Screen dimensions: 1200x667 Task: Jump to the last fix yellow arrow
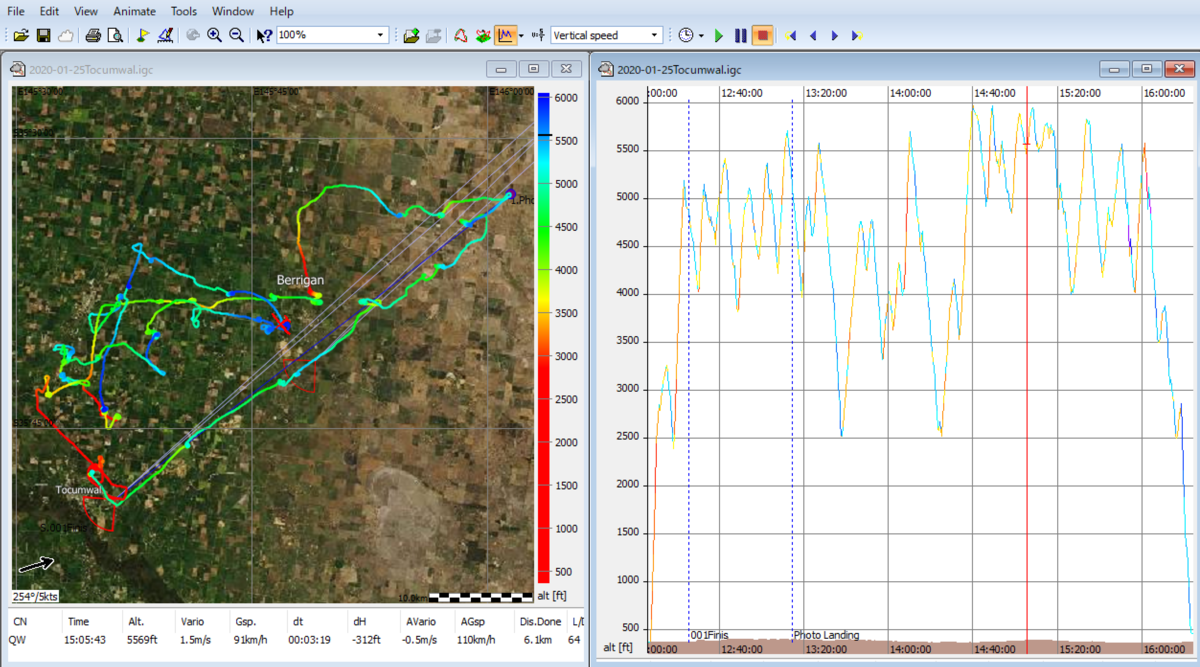(857, 35)
